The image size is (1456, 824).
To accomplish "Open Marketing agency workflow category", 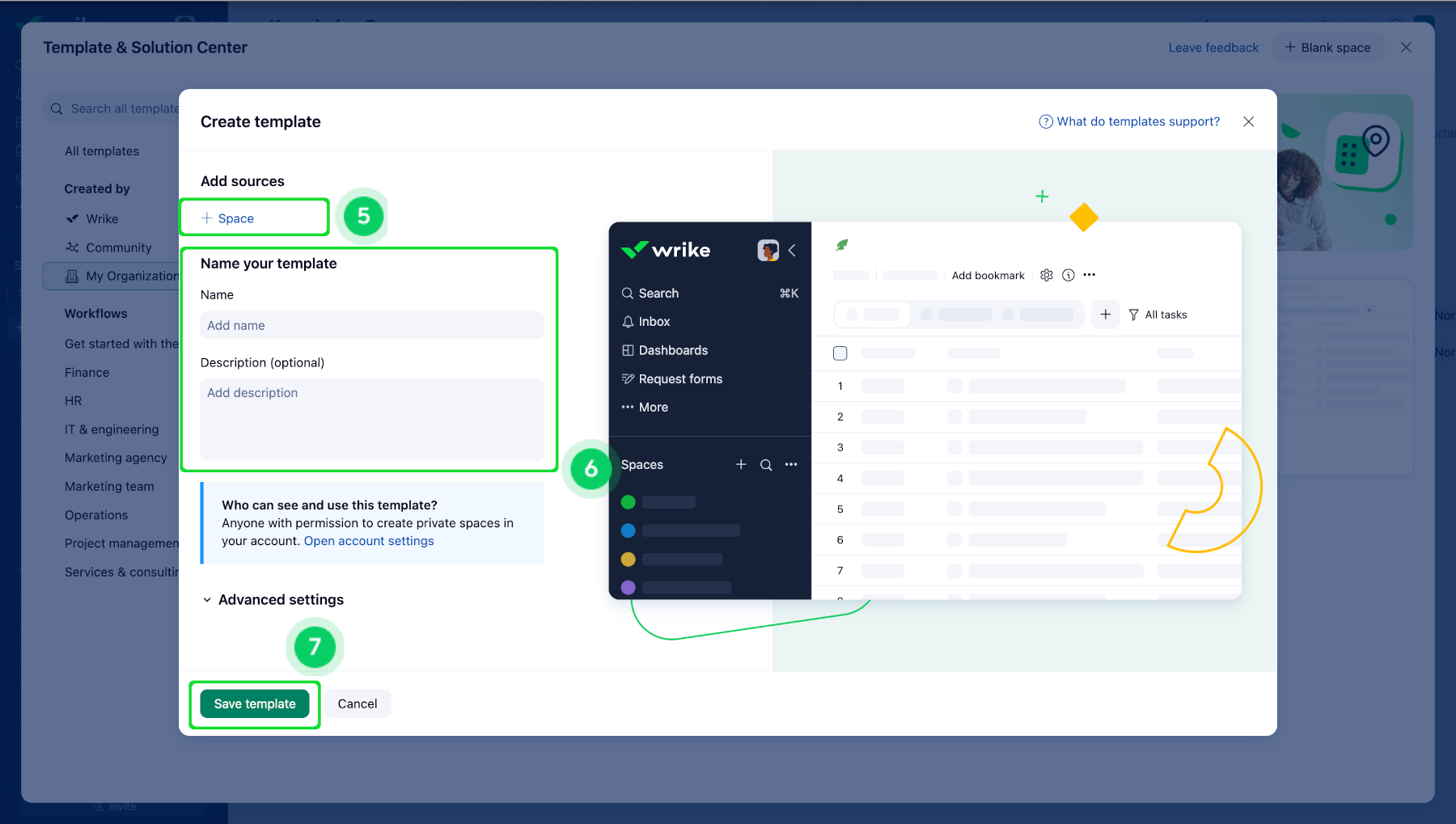I will tap(116, 458).
